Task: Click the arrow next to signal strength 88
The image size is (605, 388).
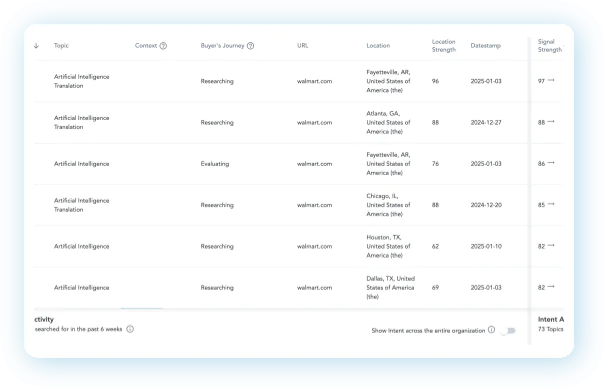Action: pyautogui.click(x=551, y=121)
